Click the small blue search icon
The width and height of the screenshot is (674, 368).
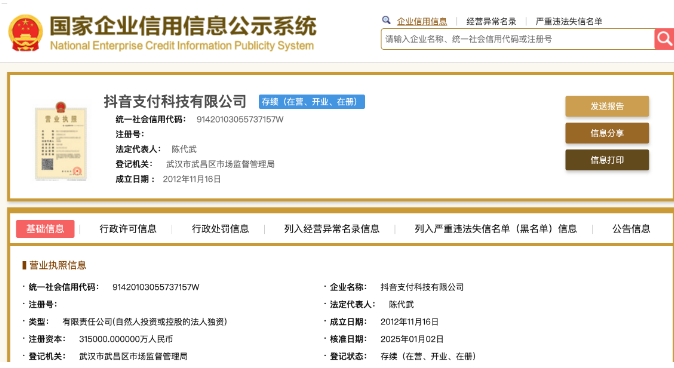[386, 20]
